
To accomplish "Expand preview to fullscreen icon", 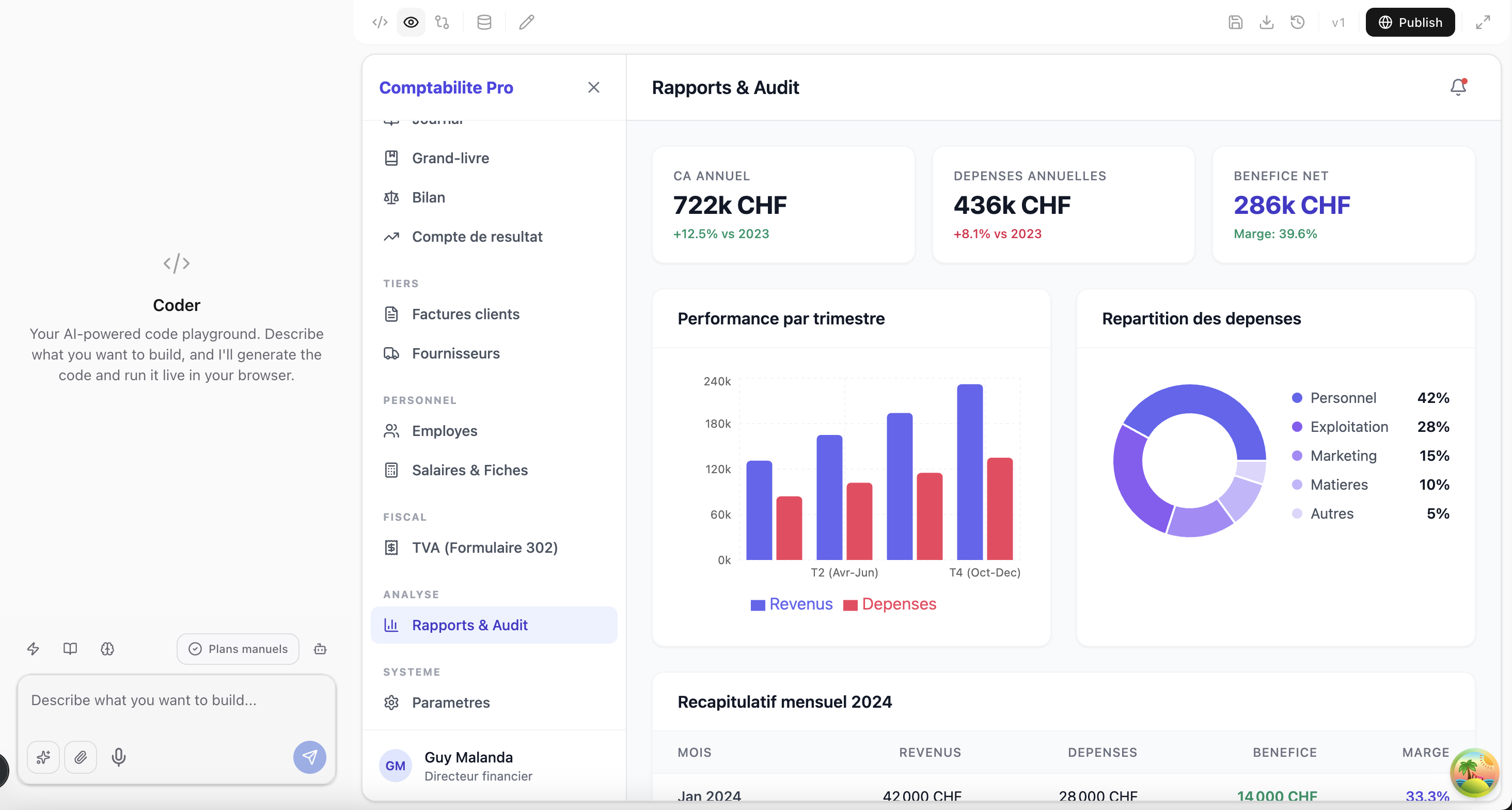I will 1483,22.
